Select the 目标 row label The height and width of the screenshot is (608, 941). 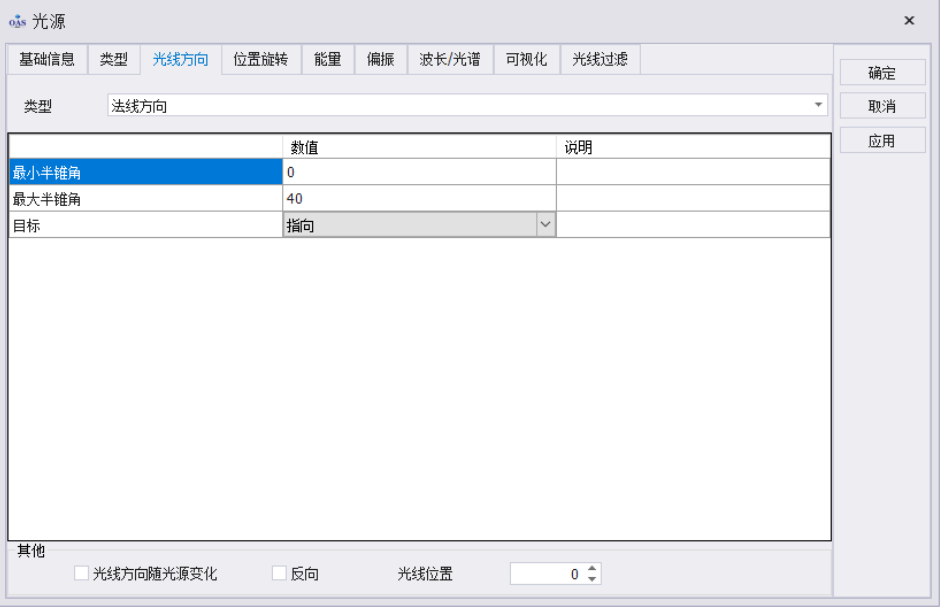click(146, 225)
